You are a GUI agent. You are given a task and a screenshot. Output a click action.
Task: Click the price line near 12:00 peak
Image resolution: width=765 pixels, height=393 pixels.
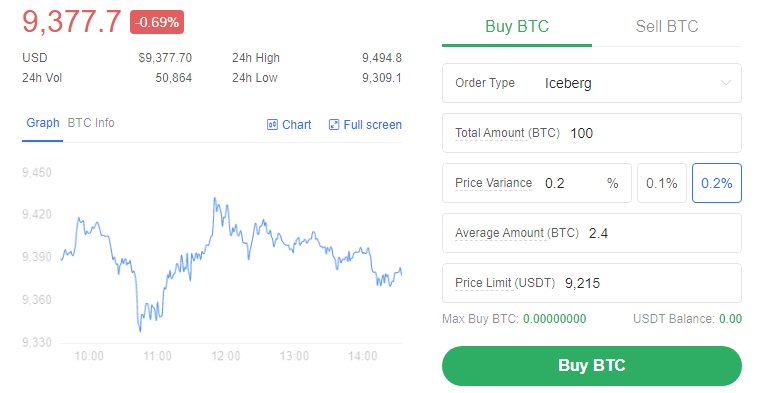pyautogui.click(x=214, y=199)
